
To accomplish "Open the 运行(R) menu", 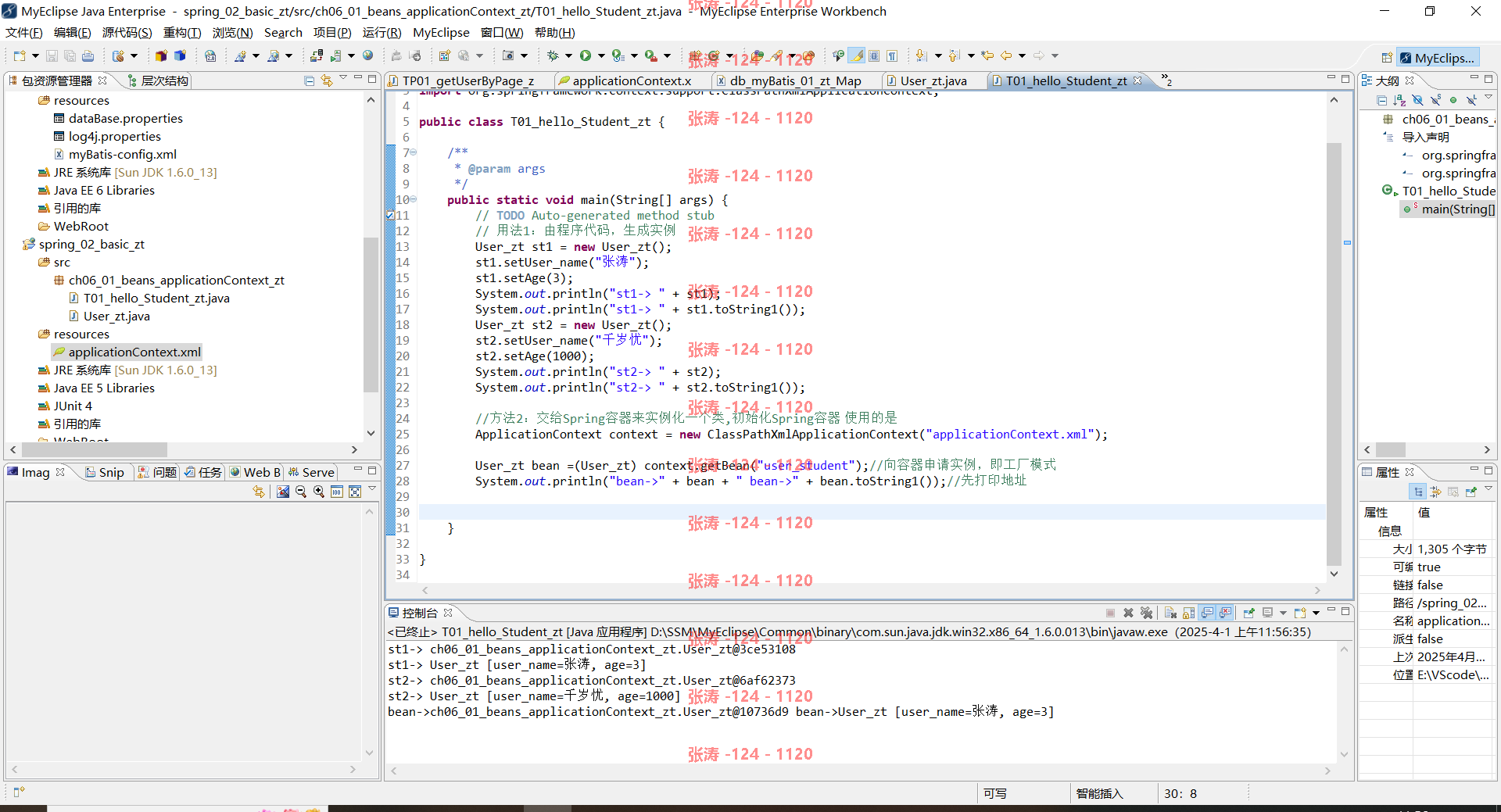I will 382,33.
